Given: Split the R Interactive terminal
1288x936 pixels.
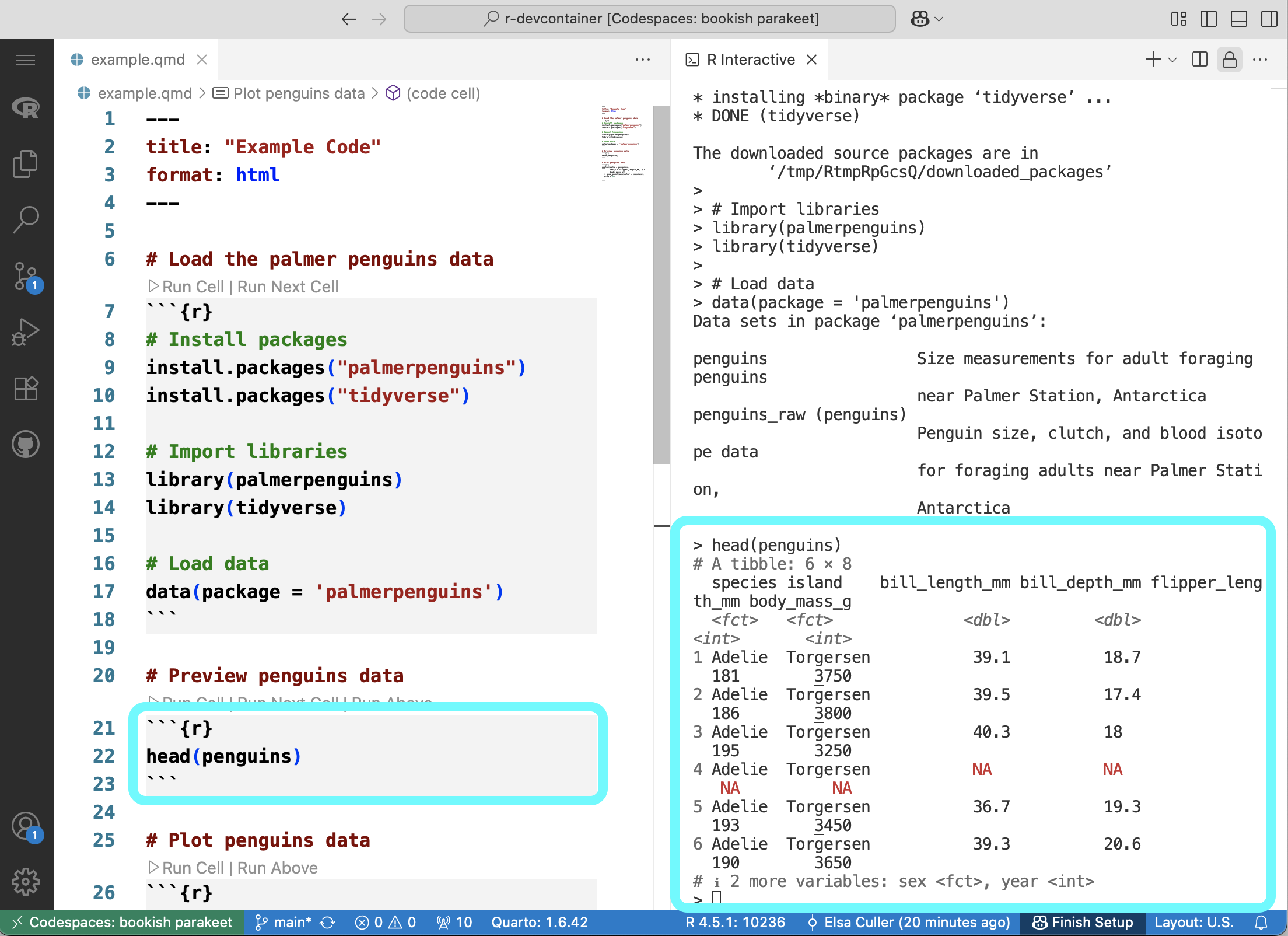Looking at the screenshot, I should 1200,60.
